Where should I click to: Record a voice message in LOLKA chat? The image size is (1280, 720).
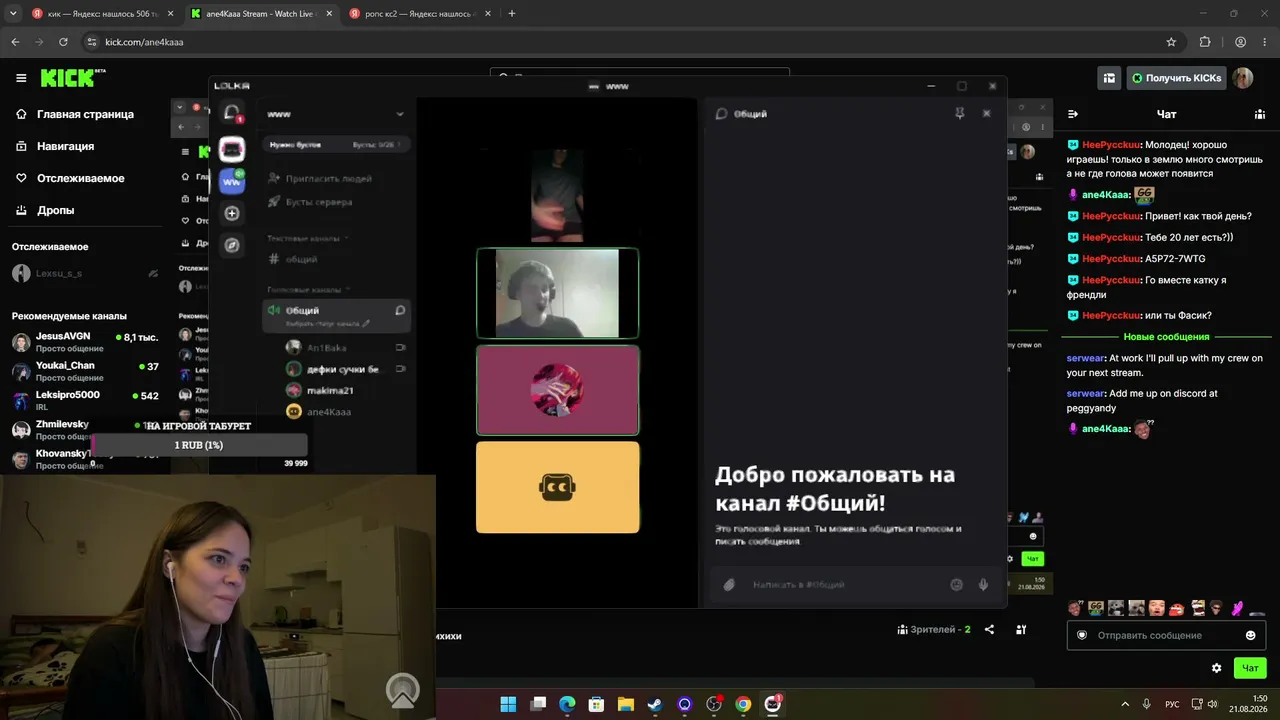point(983,585)
